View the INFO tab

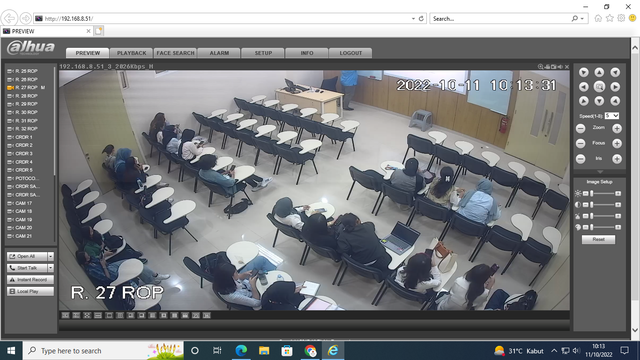tap(307, 53)
